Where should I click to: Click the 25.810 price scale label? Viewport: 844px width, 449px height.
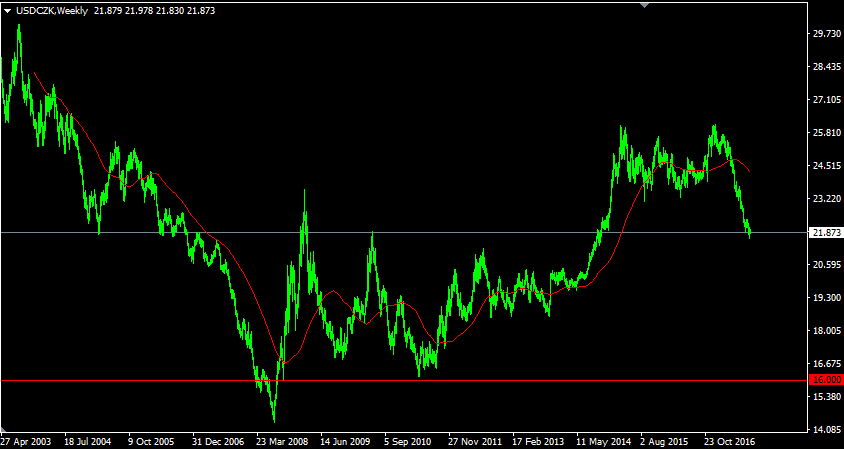826,132
